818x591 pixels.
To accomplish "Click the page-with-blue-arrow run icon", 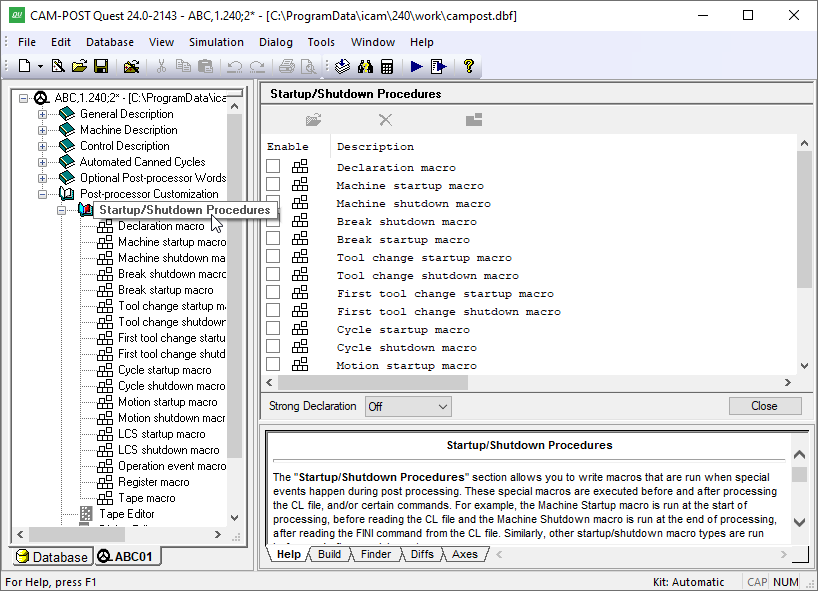I will pos(439,66).
